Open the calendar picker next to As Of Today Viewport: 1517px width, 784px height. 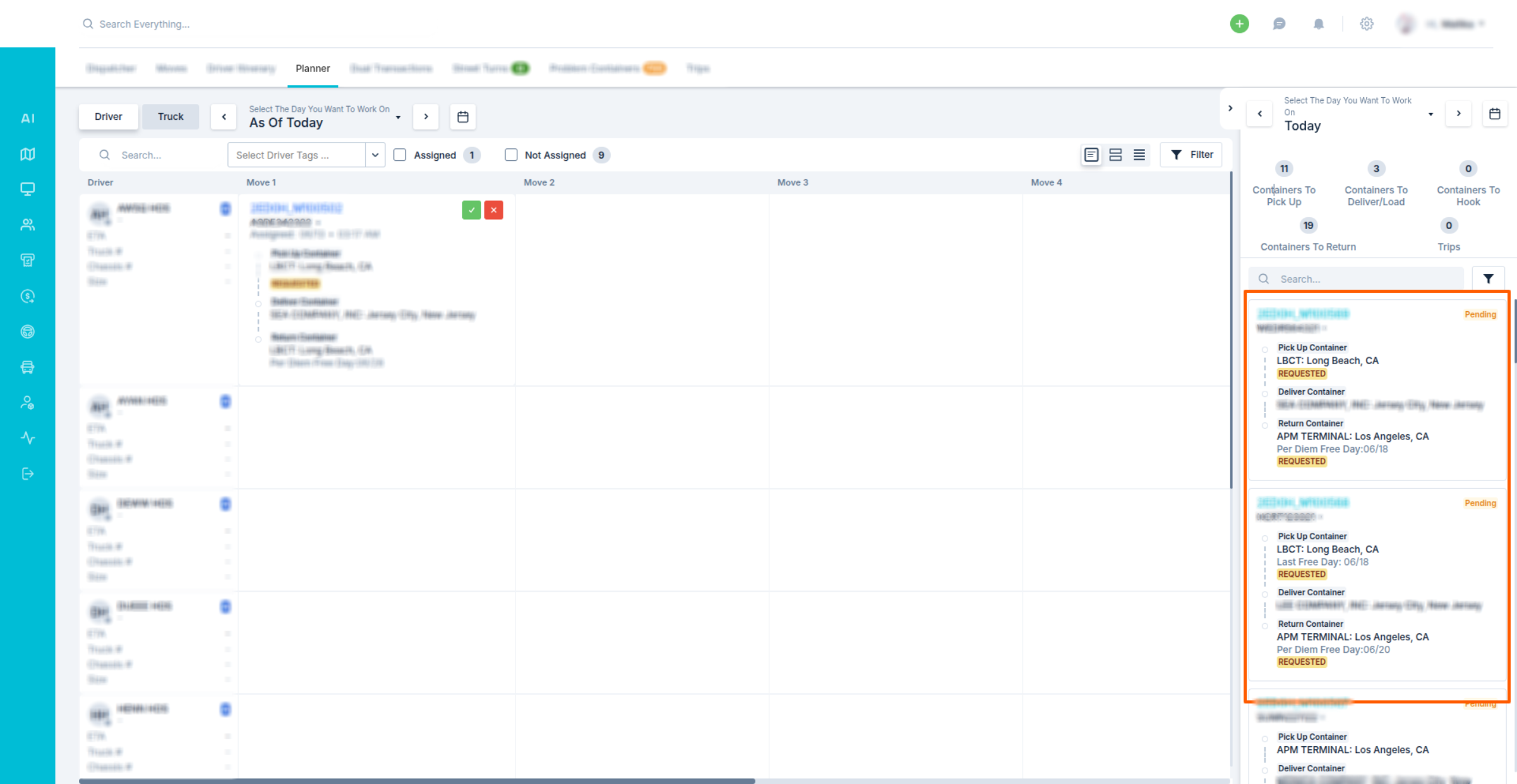pos(462,117)
